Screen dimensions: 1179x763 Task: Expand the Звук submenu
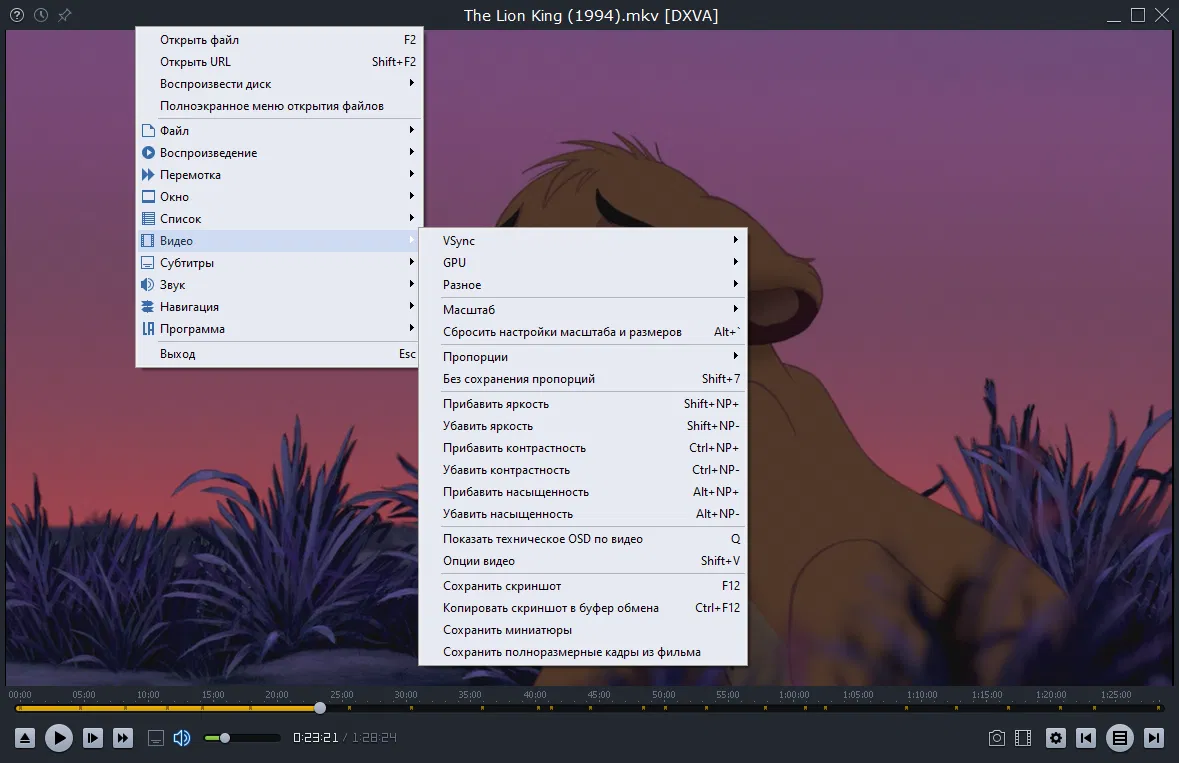279,285
